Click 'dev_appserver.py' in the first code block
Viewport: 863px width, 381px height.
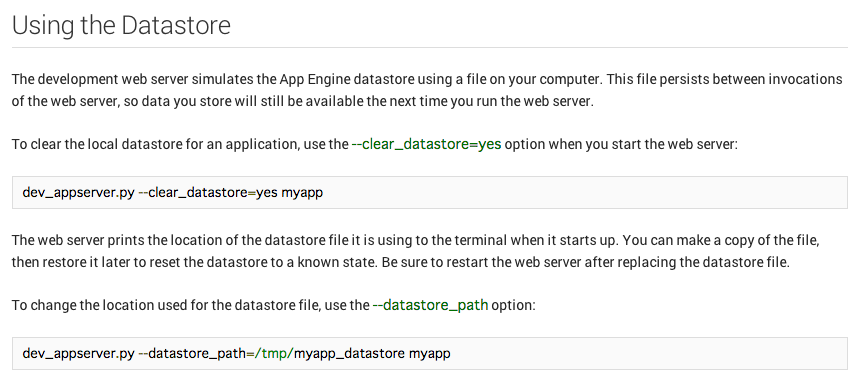pyautogui.click(x=78, y=193)
